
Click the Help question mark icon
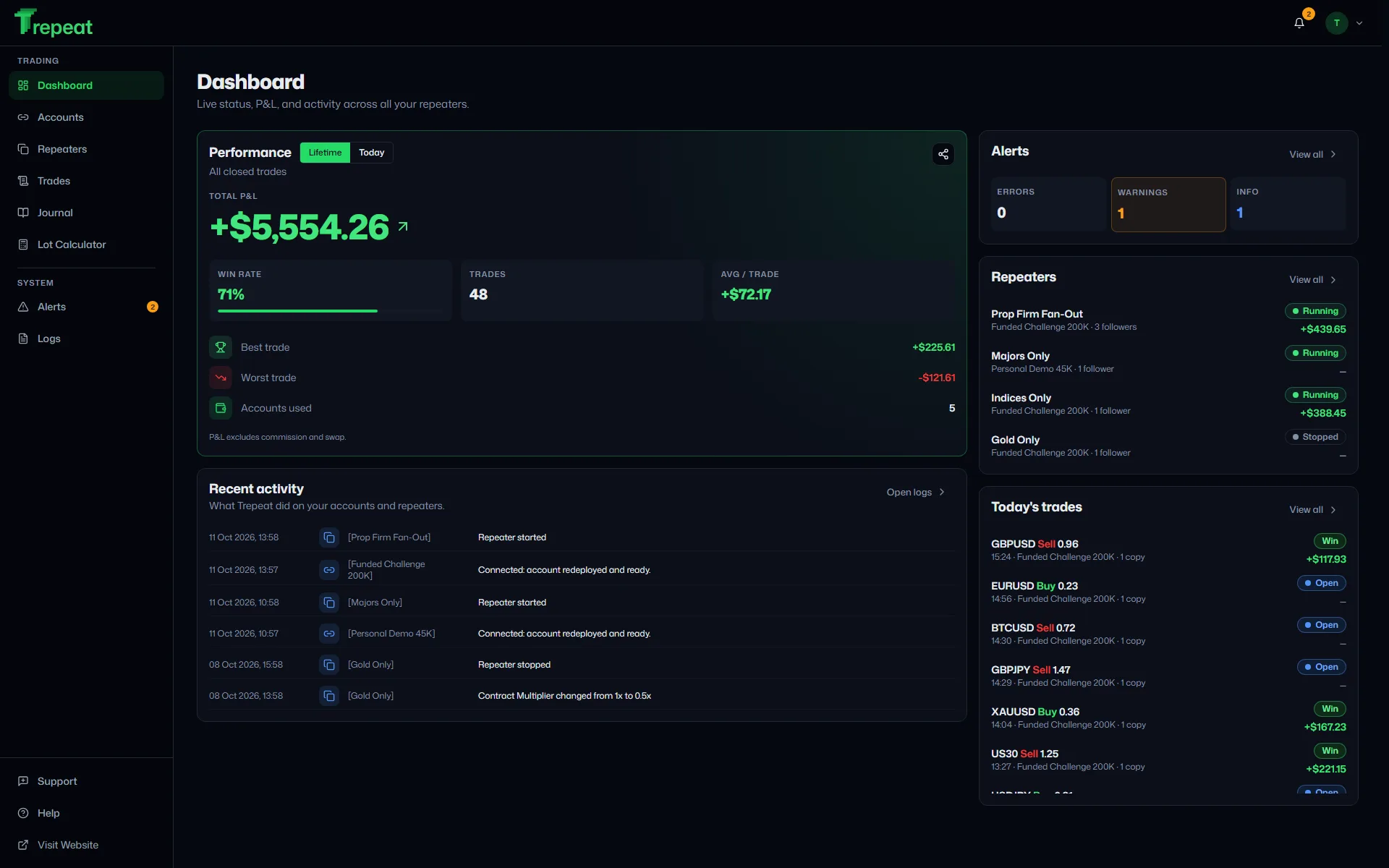pyautogui.click(x=23, y=813)
